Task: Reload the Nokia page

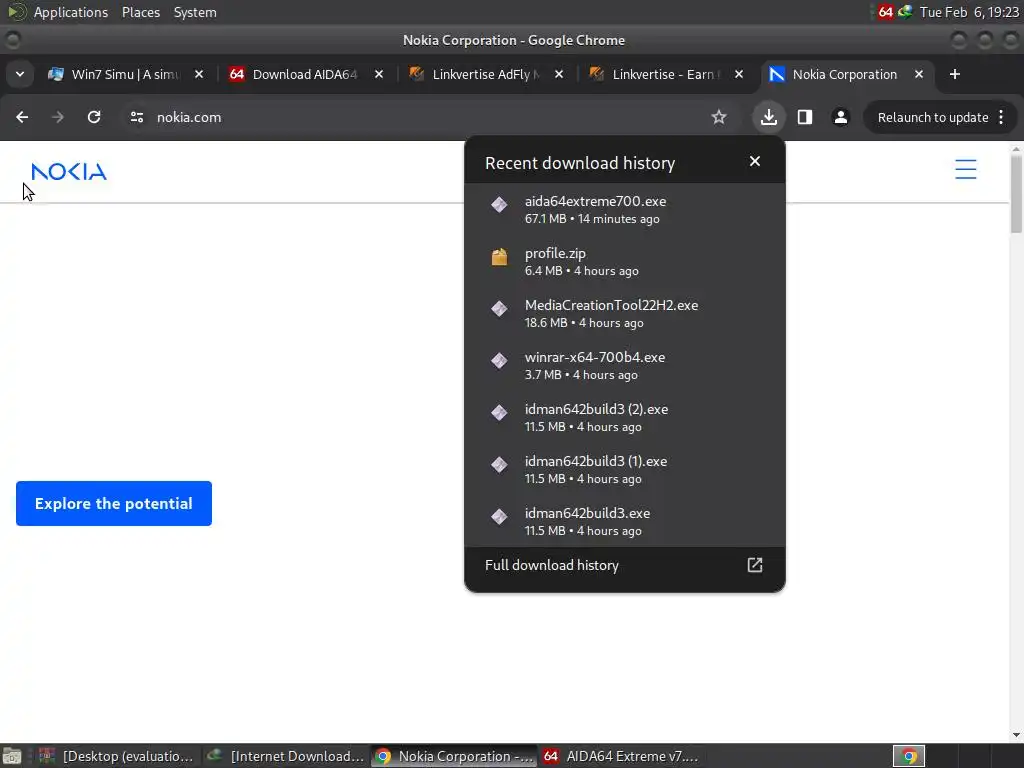Action: (94, 117)
